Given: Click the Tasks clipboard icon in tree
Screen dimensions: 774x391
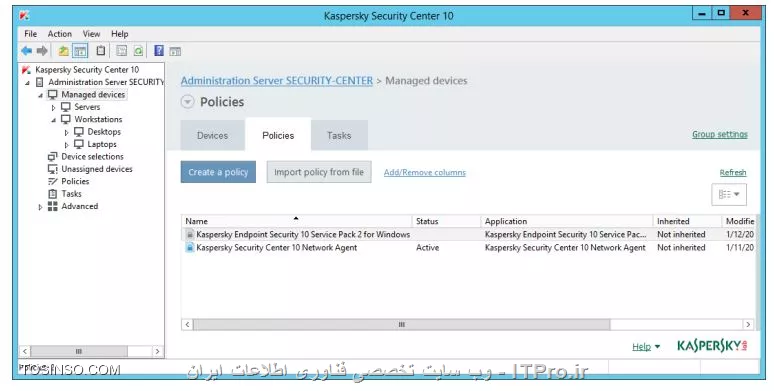Looking at the screenshot, I should tap(53, 194).
